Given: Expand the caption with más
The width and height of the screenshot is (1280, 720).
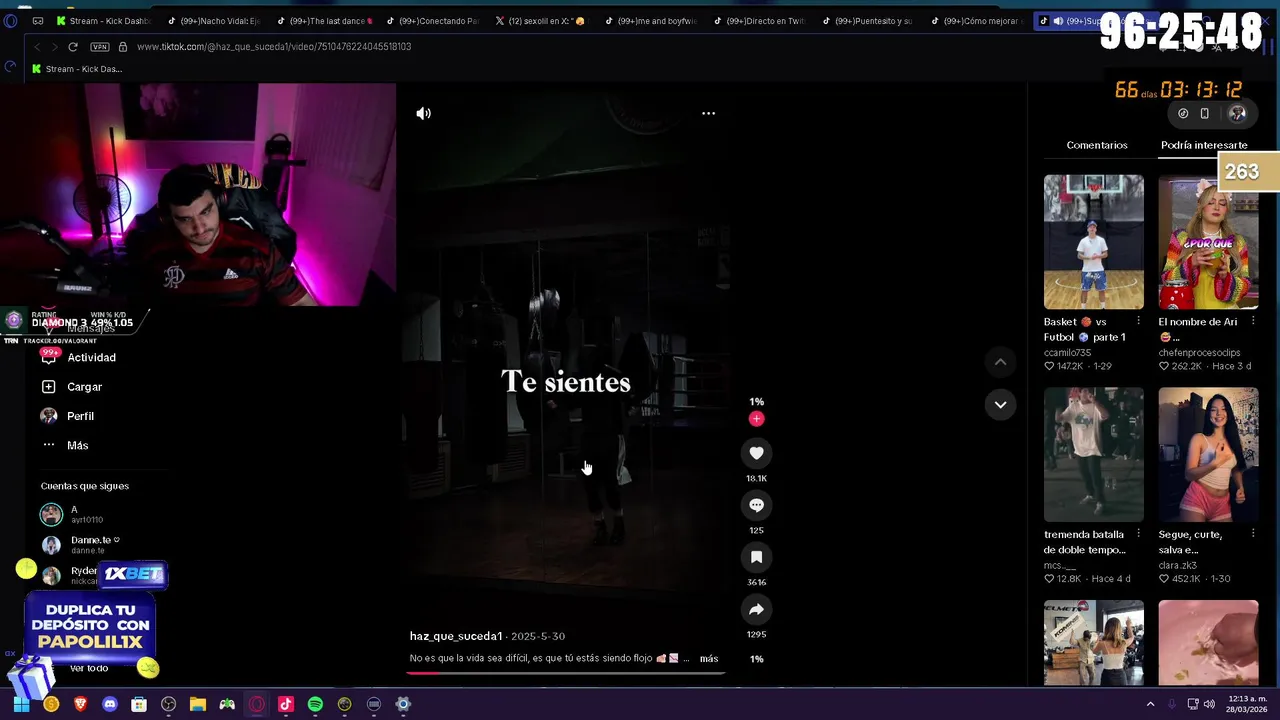Looking at the screenshot, I should coord(709,659).
